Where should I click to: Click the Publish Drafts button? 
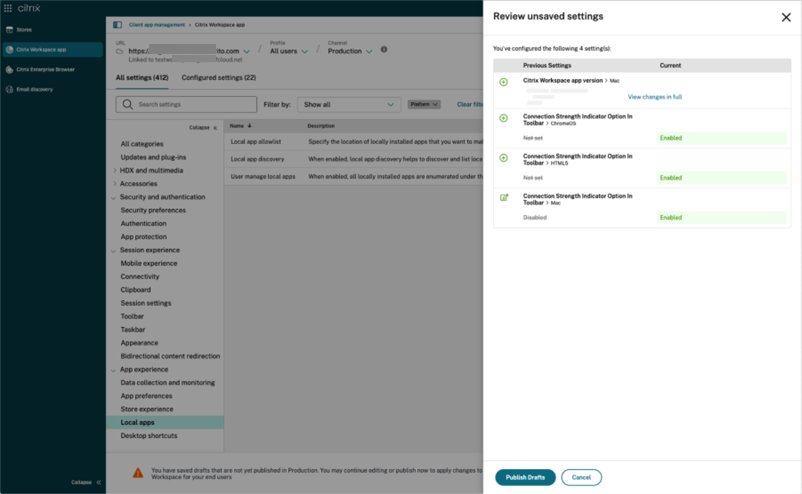pos(525,478)
